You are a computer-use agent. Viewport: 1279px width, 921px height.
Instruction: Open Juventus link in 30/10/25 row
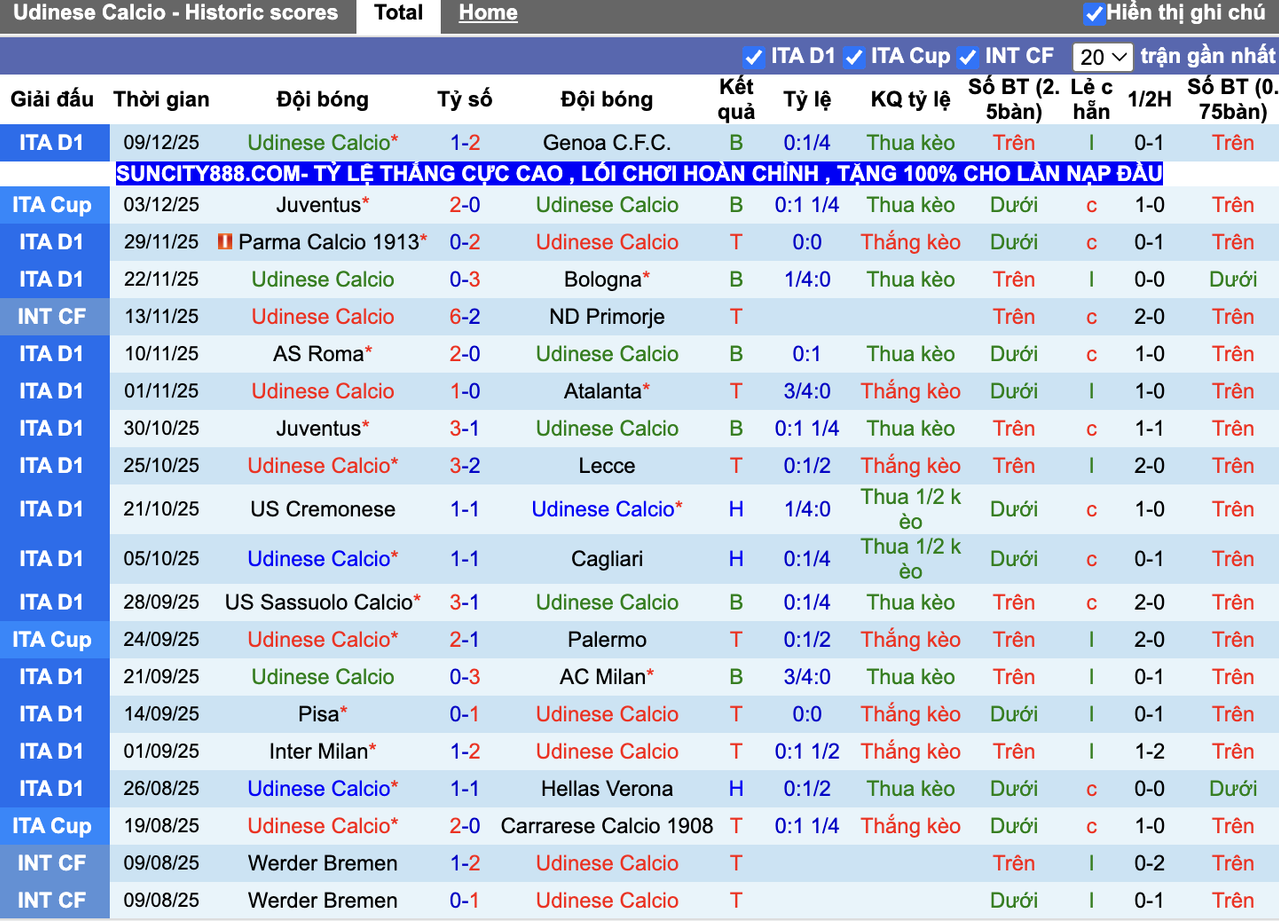pyautogui.click(x=318, y=428)
